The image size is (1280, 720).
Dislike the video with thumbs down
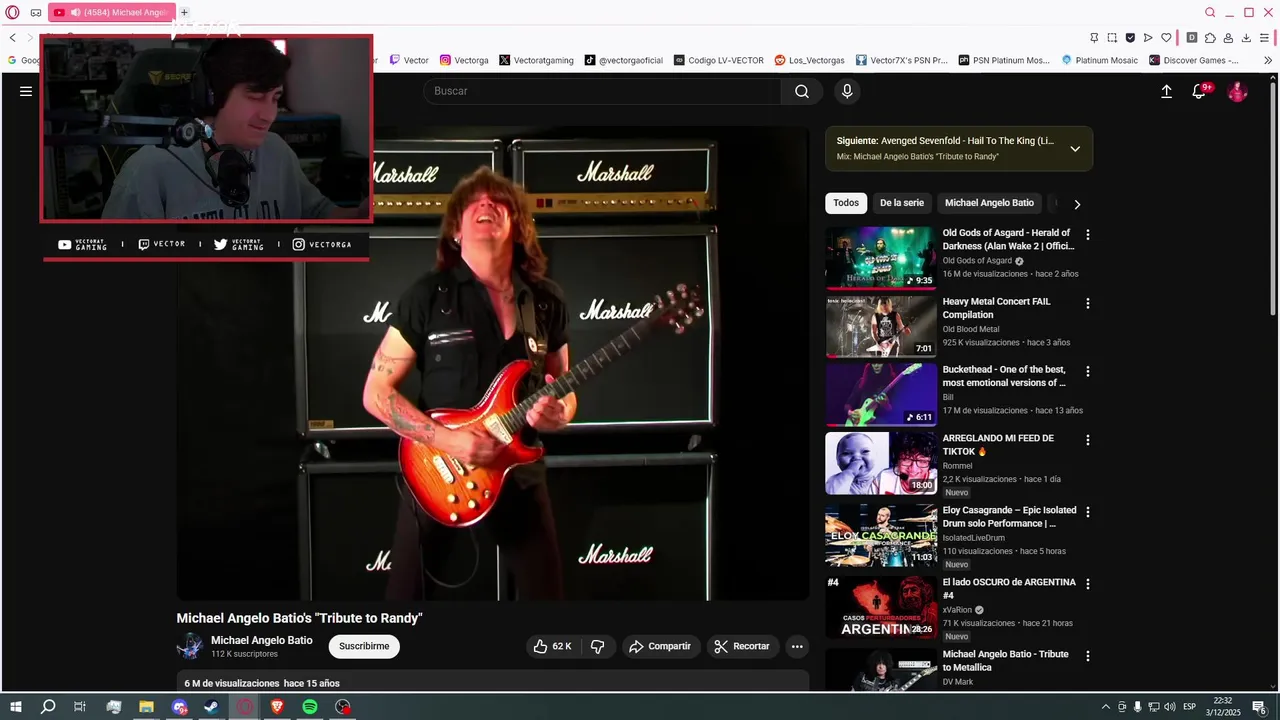598,646
